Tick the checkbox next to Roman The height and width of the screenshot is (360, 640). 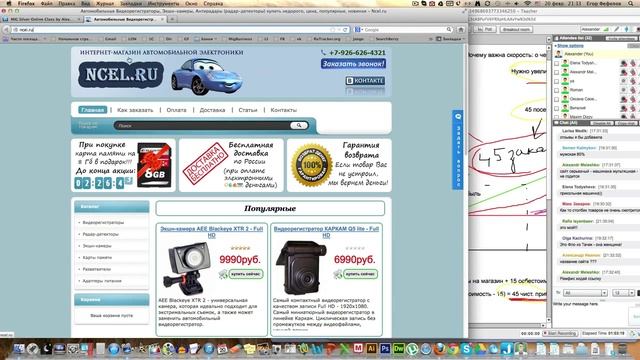click(556, 90)
